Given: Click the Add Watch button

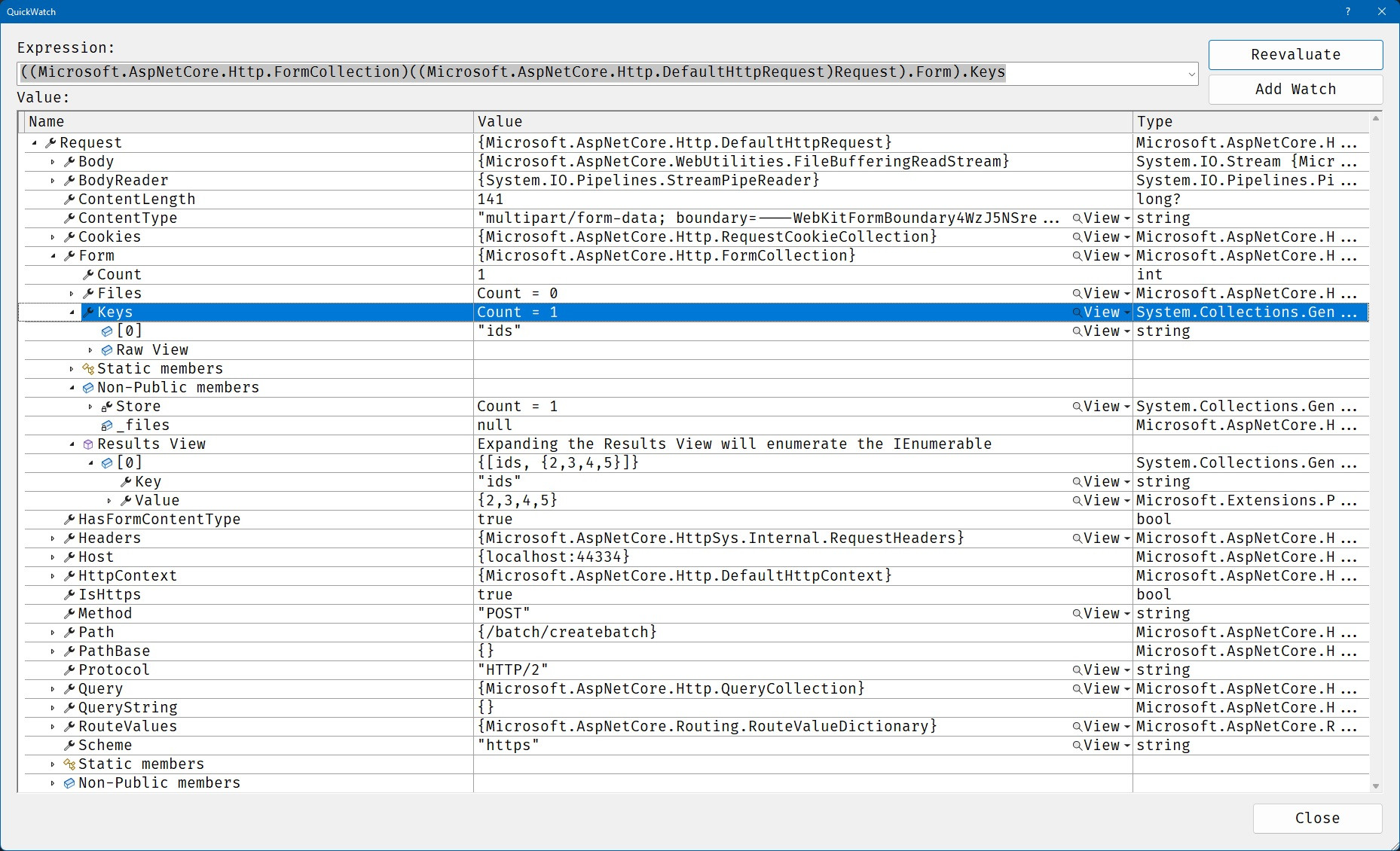Looking at the screenshot, I should (1295, 90).
